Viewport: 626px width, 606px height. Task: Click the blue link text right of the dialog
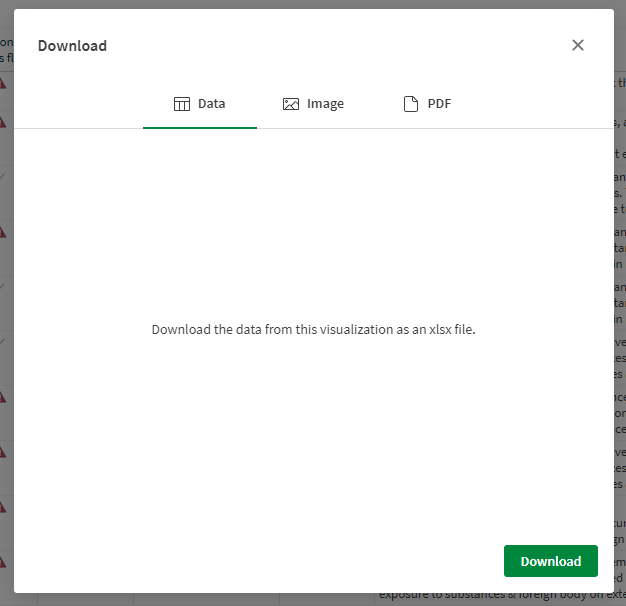pos(620,85)
